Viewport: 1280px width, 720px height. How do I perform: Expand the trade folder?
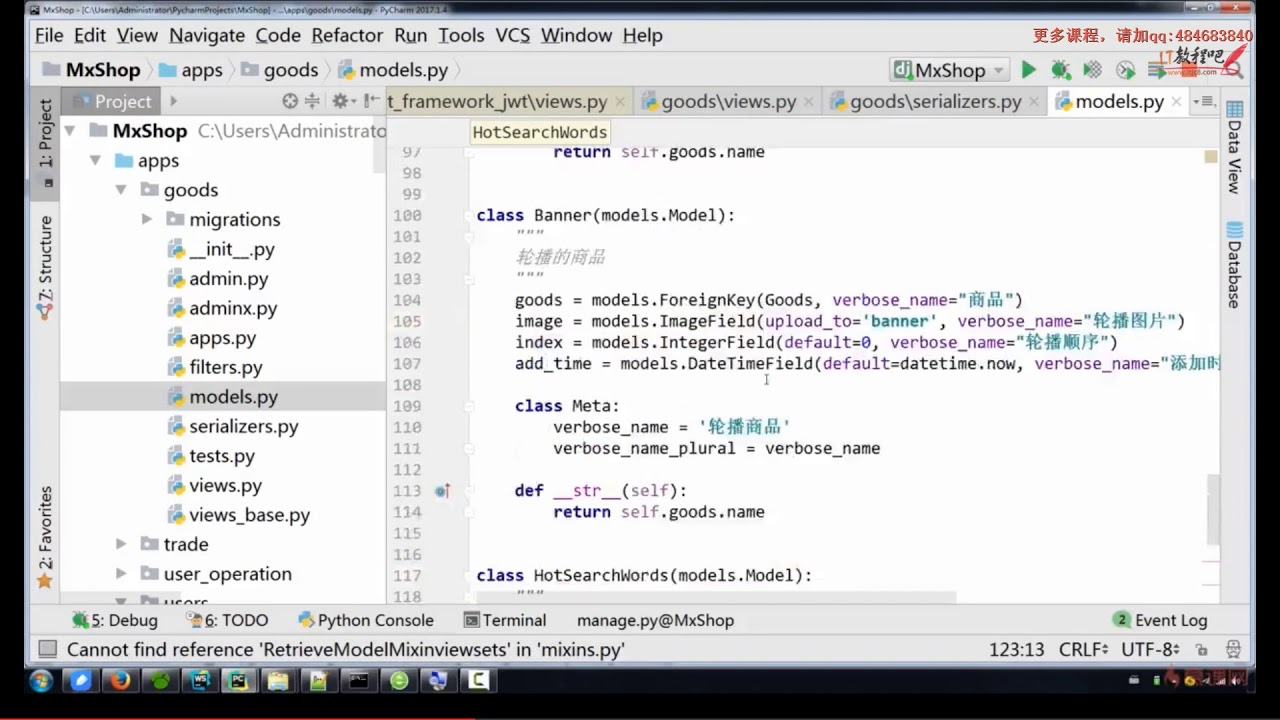(x=121, y=544)
